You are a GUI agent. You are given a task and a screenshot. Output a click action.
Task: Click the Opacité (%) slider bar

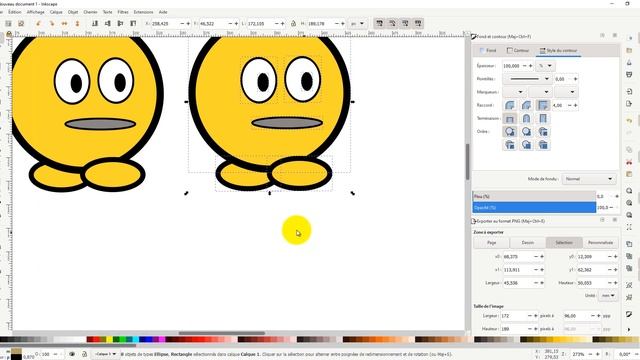point(534,207)
